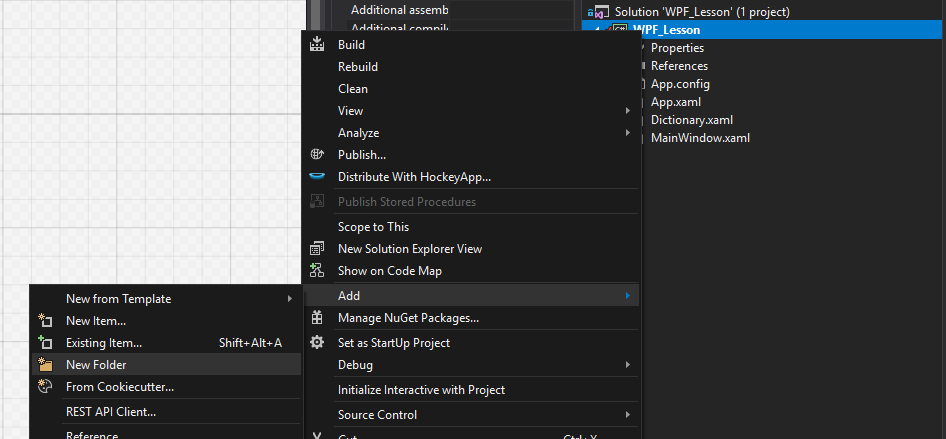Expand the View submenu arrow
Viewport: 946px width, 439px height.
627,111
